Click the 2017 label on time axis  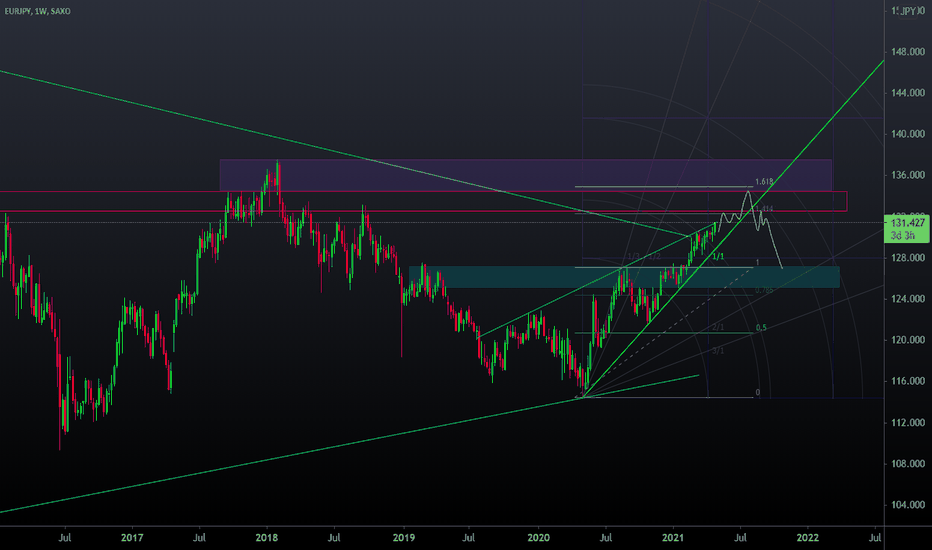[x=132, y=538]
